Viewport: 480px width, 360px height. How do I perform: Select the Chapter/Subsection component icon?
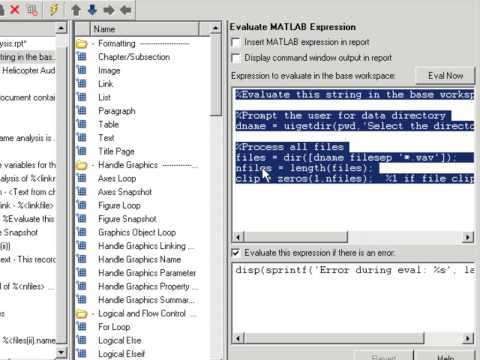81,57
